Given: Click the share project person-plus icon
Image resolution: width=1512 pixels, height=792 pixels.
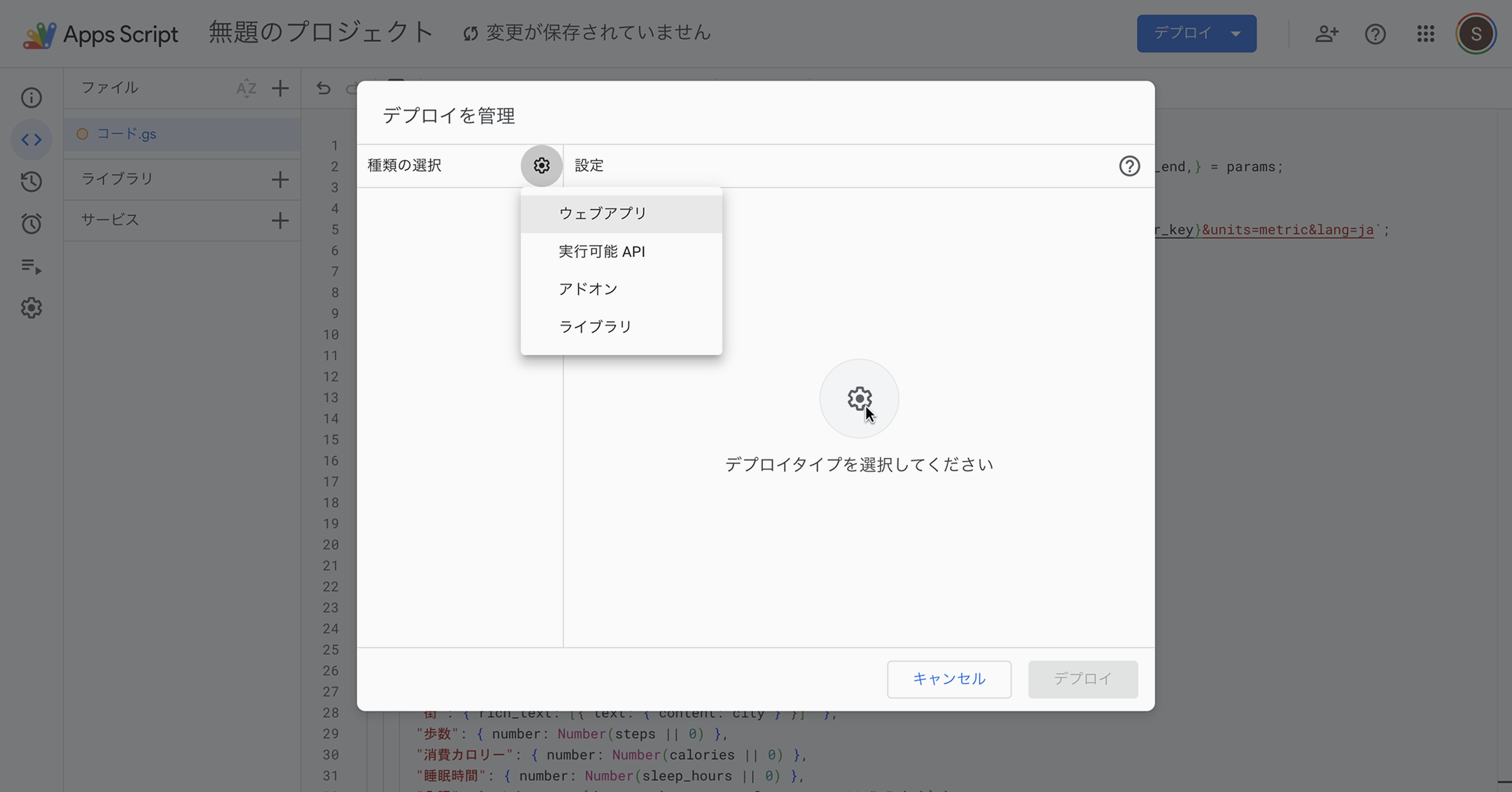Looking at the screenshot, I should 1326,34.
